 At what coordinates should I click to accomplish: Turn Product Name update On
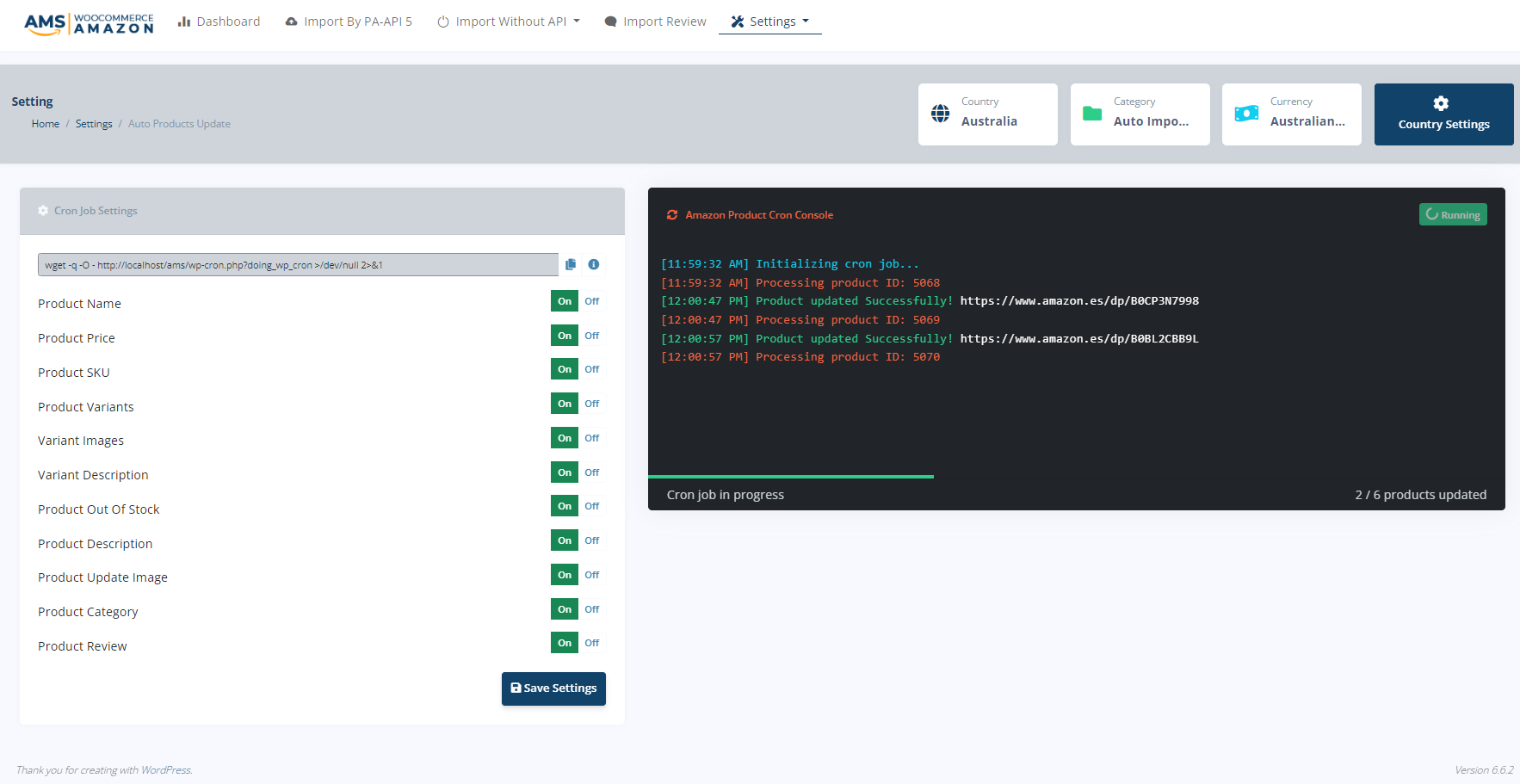(x=565, y=301)
